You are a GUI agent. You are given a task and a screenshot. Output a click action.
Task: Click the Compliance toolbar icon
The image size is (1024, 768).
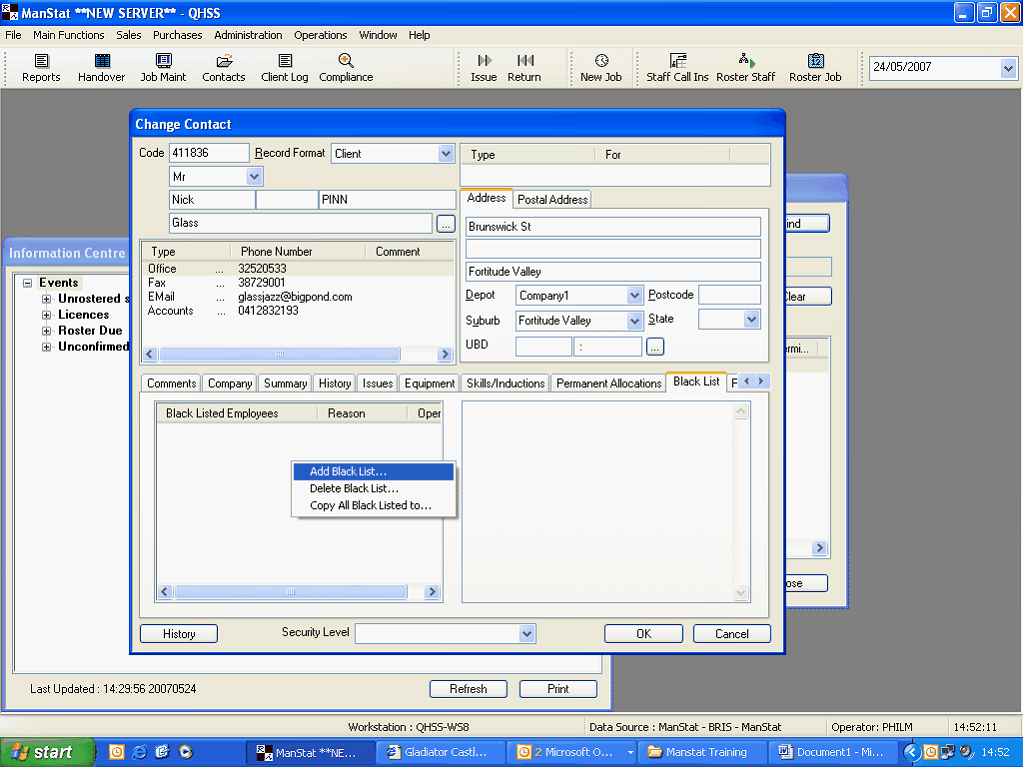pos(346,68)
